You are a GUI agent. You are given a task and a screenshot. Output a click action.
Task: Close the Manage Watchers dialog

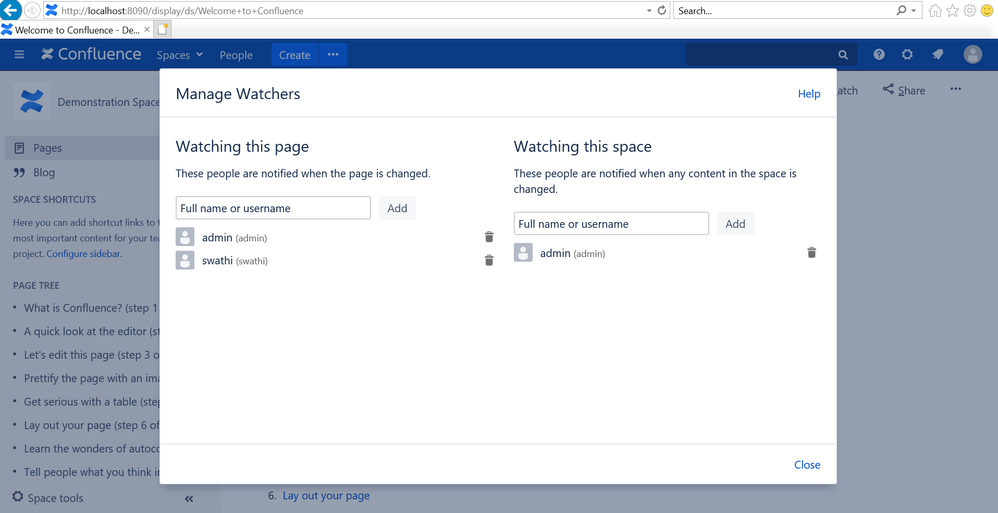pyautogui.click(x=807, y=465)
